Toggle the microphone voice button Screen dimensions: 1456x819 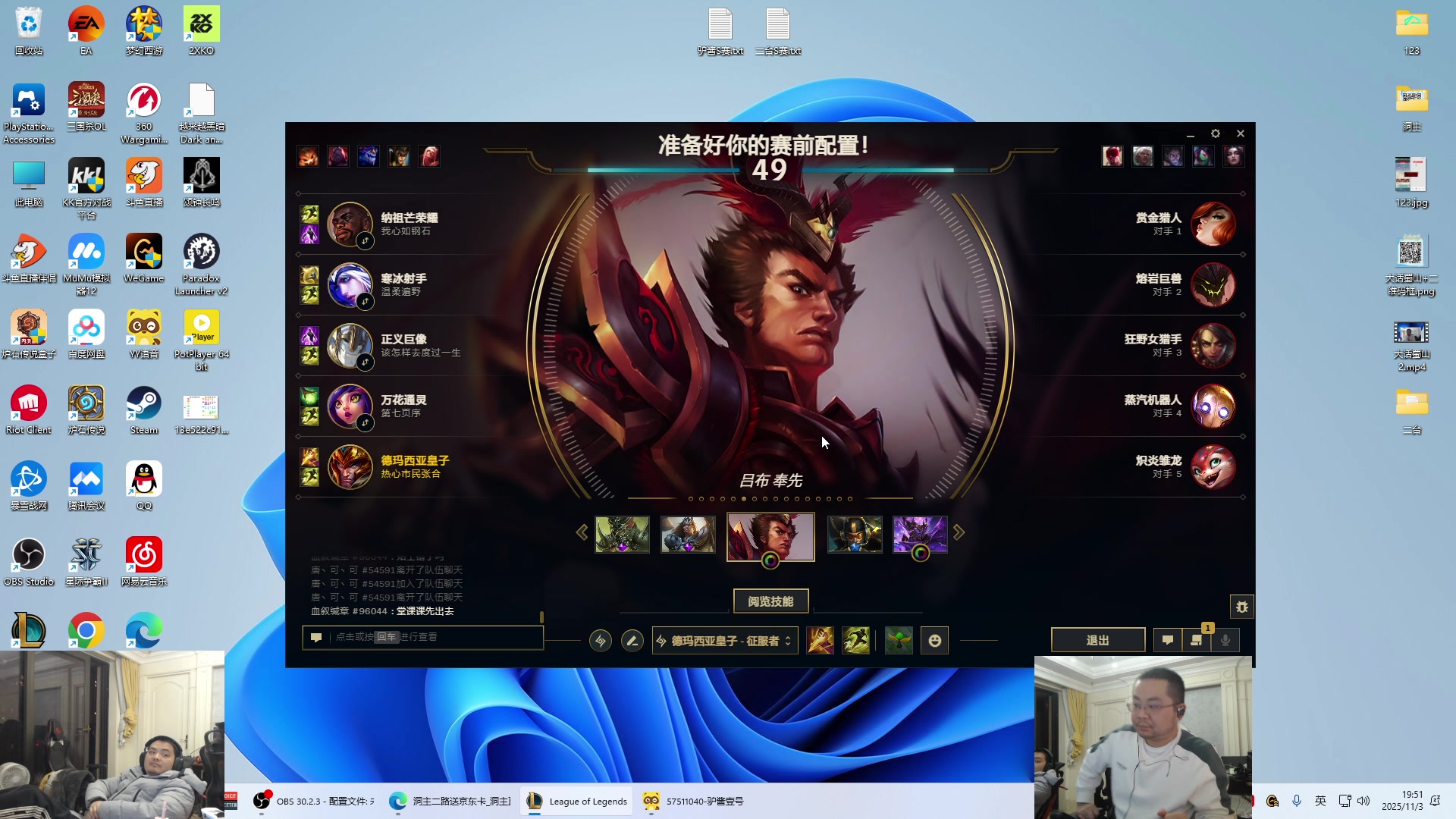[x=1225, y=640]
